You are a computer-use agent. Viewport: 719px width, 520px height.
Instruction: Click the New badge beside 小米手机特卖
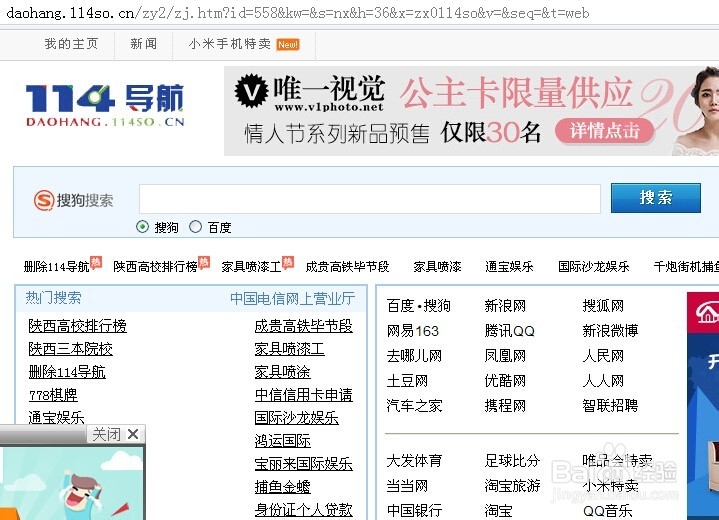tap(288, 44)
